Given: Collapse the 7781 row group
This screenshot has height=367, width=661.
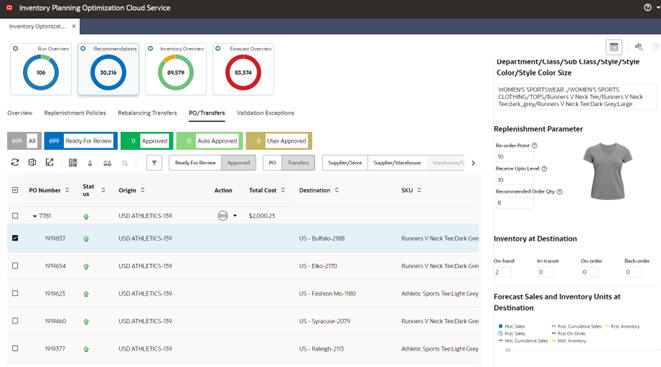Looking at the screenshot, I should point(35,216).
